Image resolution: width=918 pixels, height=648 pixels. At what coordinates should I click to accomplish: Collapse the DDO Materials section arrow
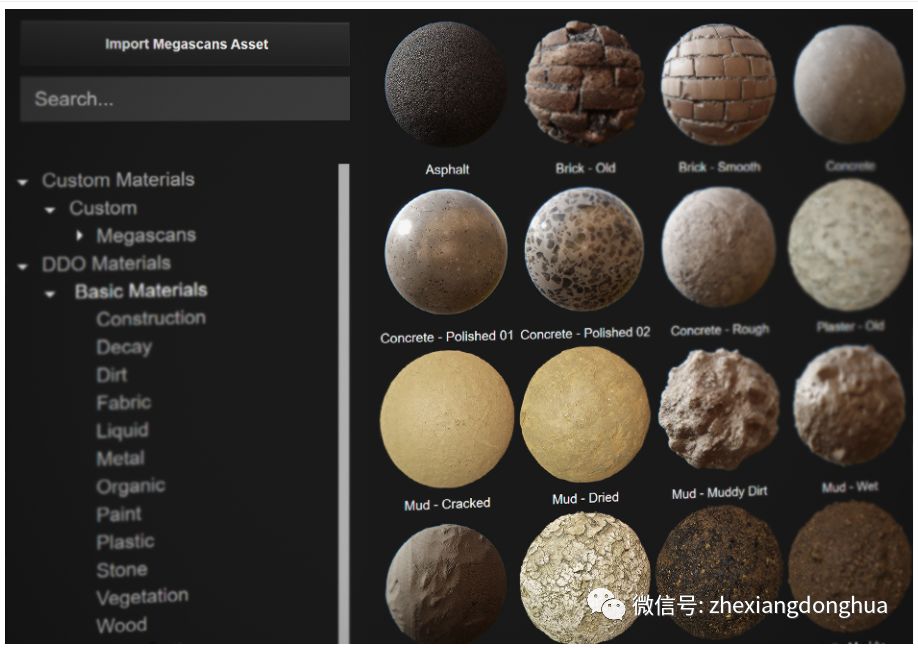[x=23, y=266]
